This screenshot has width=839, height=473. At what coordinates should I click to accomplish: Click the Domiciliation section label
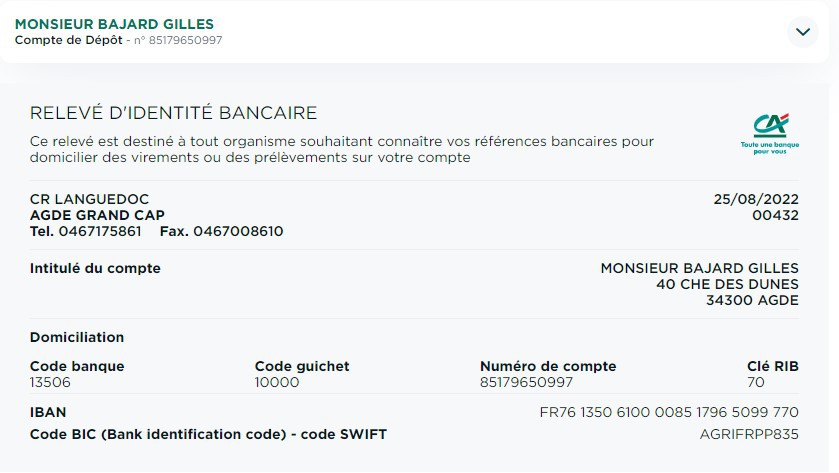[77, 337]
